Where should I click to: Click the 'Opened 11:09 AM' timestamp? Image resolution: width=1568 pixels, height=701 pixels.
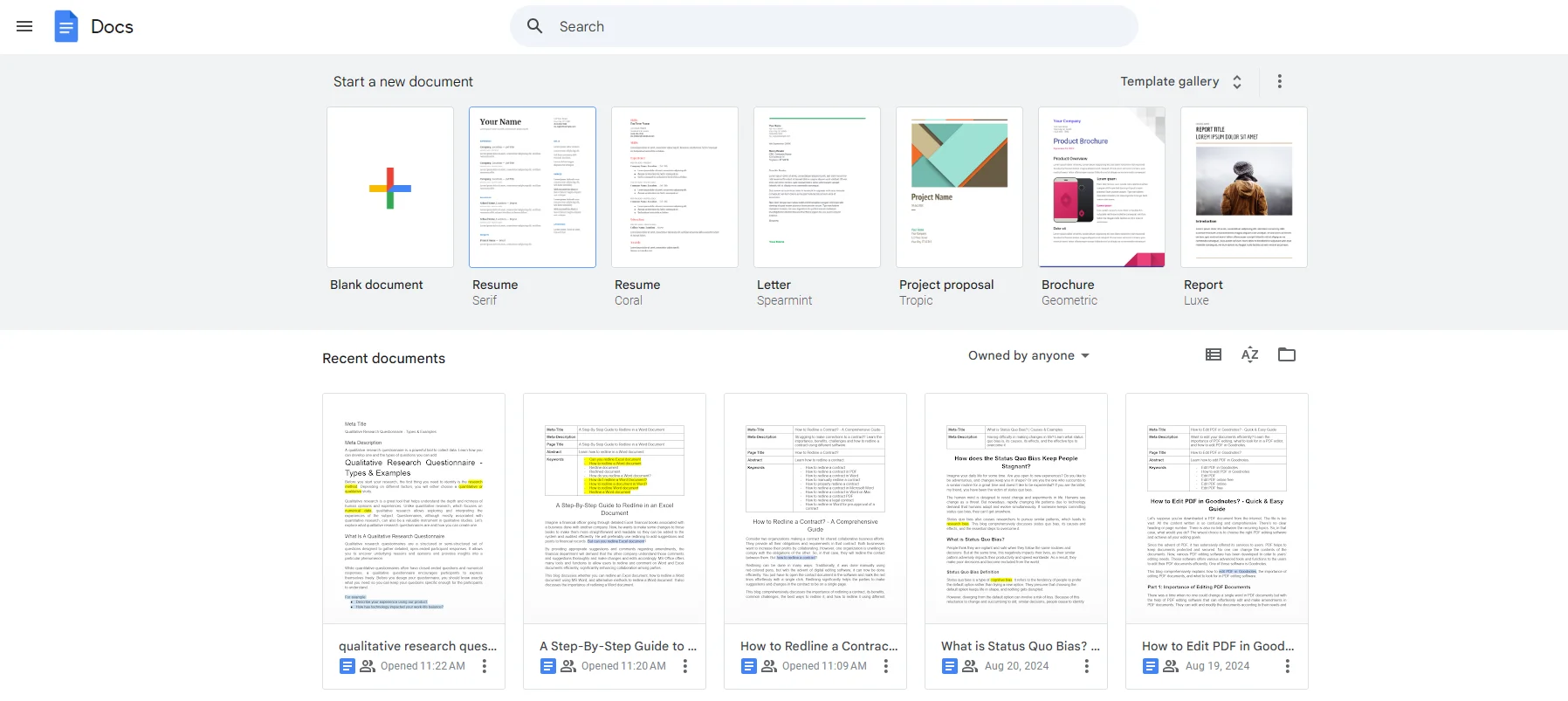click(824, 666)
